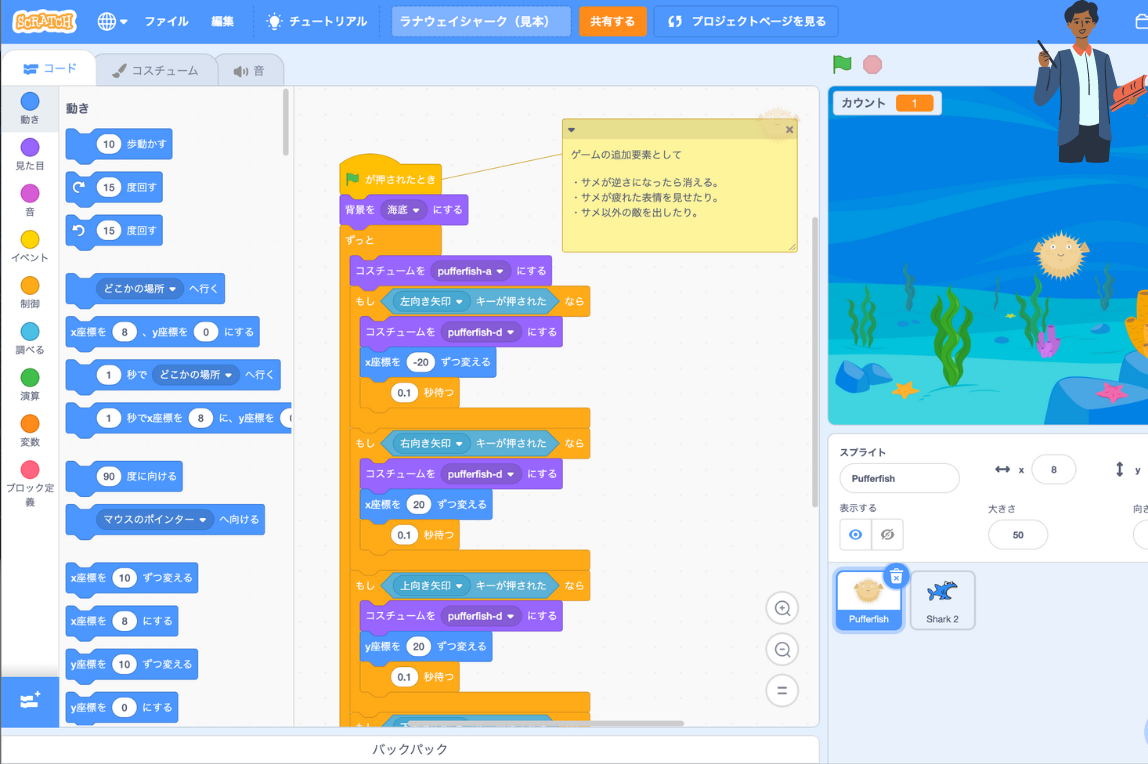Zoom in on the code workspace
The height and width of the screenshot is (764, 1148).
[x=782, y=608]
